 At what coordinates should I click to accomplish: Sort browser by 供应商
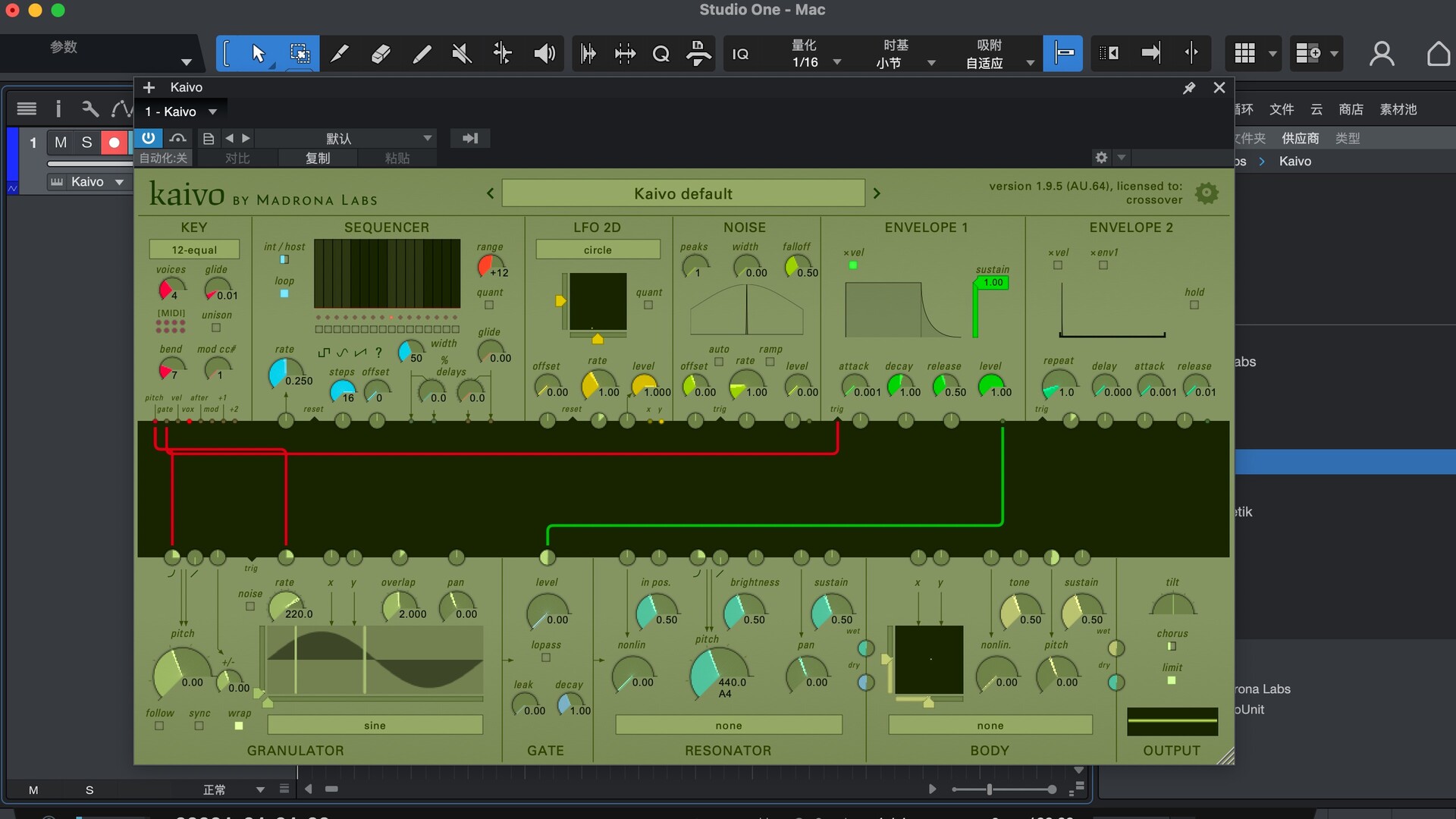(x=1301, y=138)
